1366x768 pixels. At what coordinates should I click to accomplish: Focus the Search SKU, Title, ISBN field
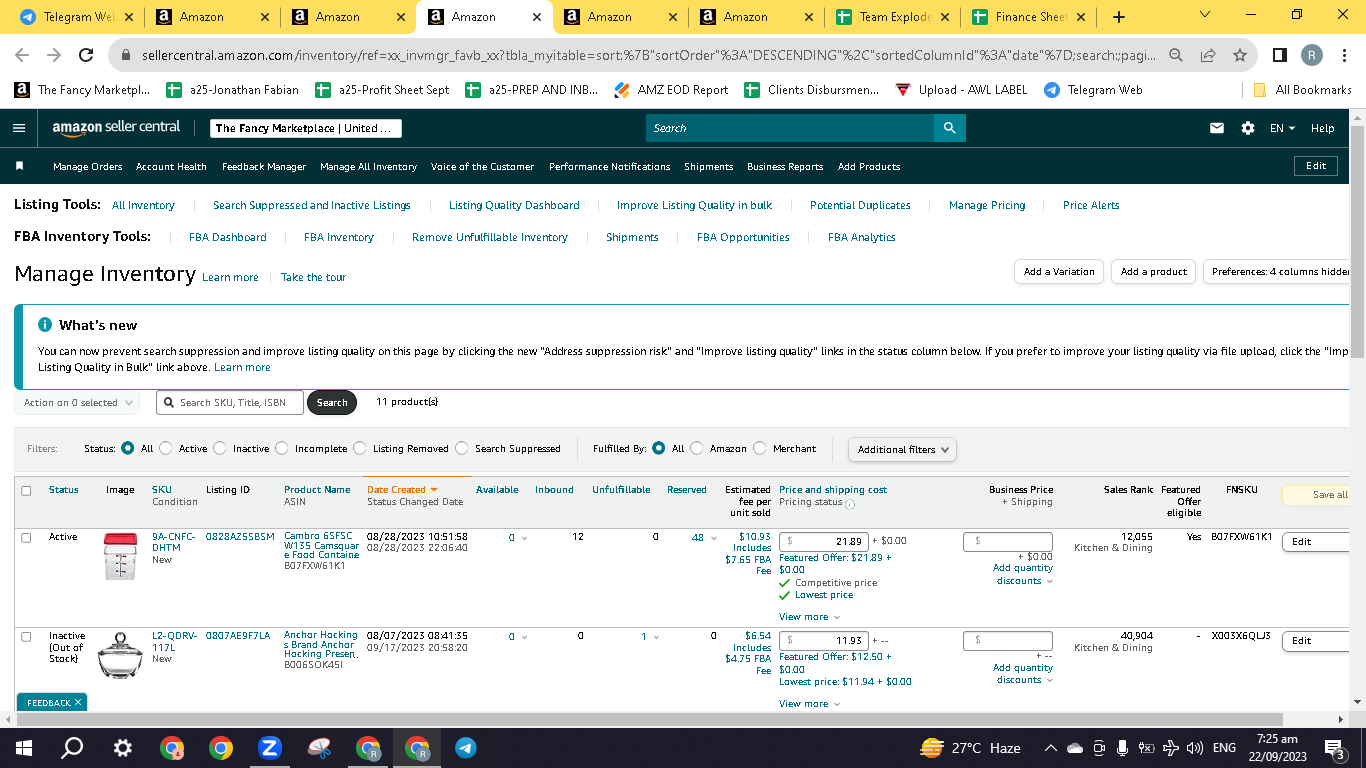pyautogui.click(x=228, y=403)
